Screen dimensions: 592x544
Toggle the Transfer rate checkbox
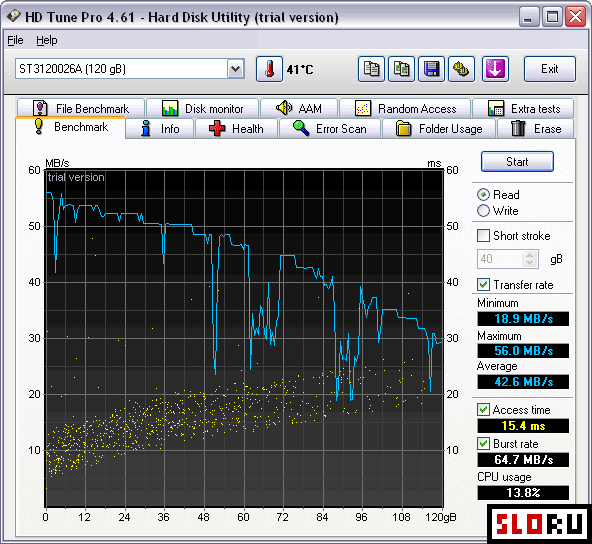483,284
